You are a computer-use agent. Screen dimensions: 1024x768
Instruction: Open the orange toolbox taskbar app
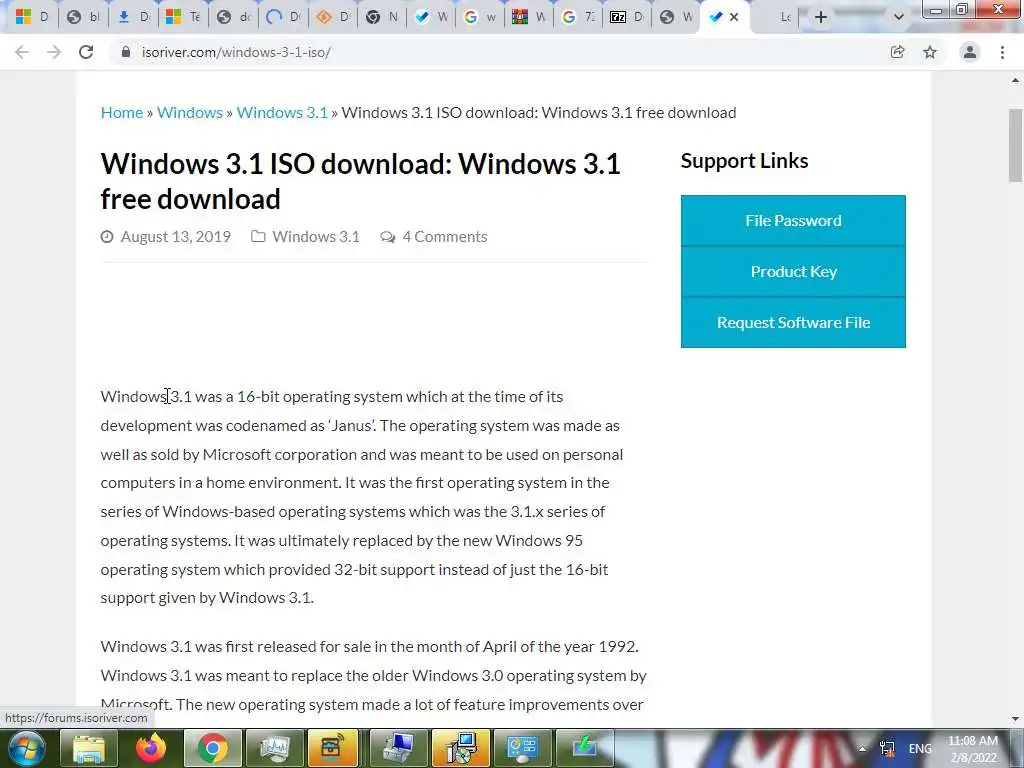coord(332,748)
